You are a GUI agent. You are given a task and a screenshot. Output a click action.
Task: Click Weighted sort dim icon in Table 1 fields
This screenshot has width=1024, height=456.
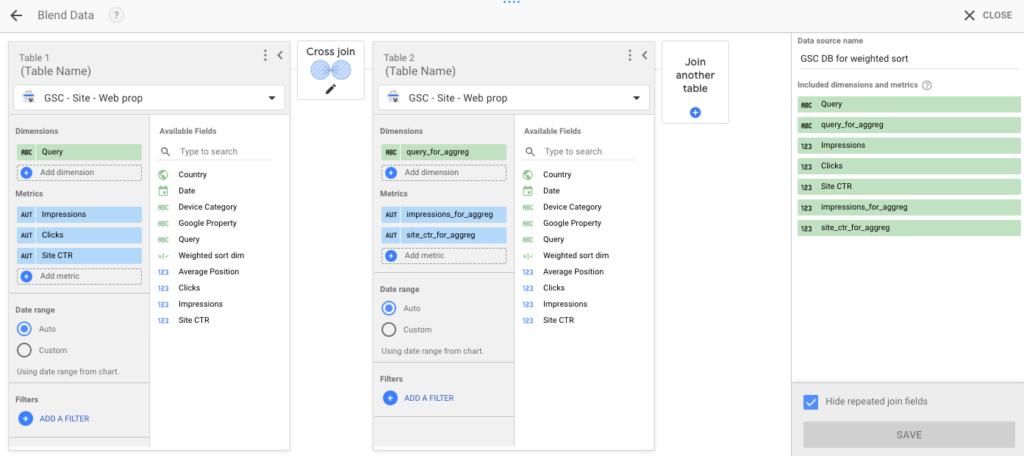(163, 255)
